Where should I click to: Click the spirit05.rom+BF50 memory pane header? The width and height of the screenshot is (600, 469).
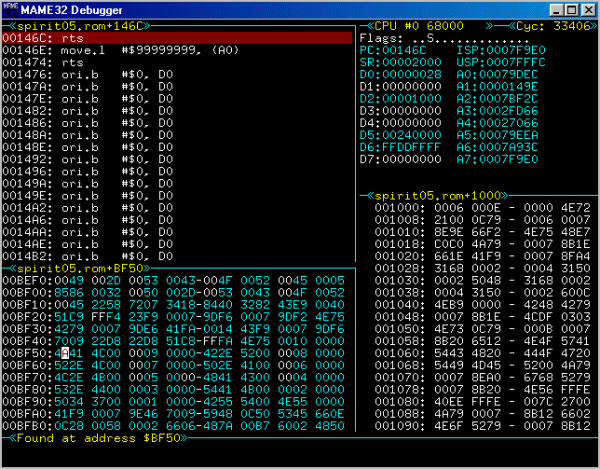[58, 268]
